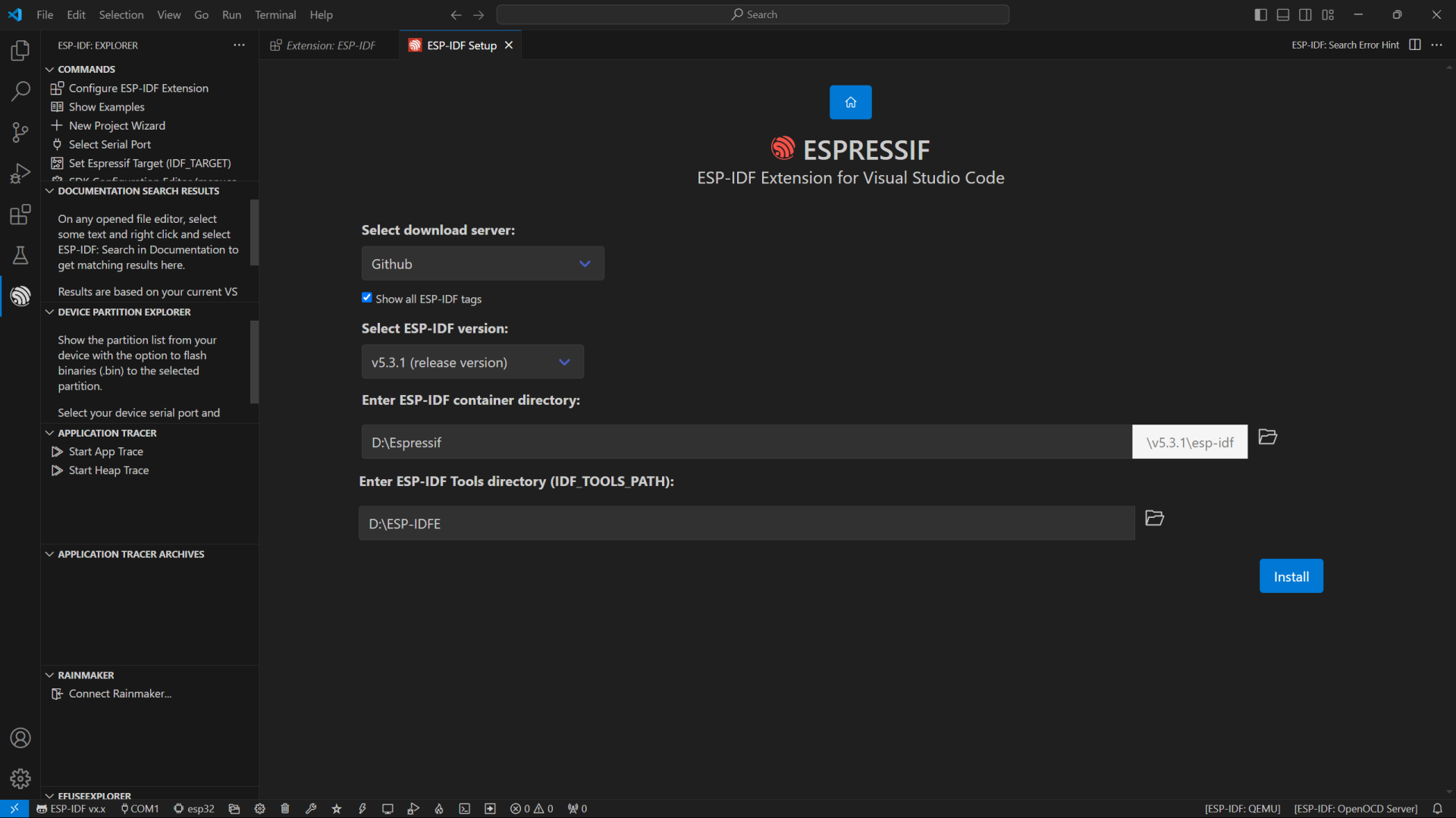Viewport: 1456px width, 818px height.
Task: Open the Terminal menu
Action: pyautogui.click(x=275, y=14)
